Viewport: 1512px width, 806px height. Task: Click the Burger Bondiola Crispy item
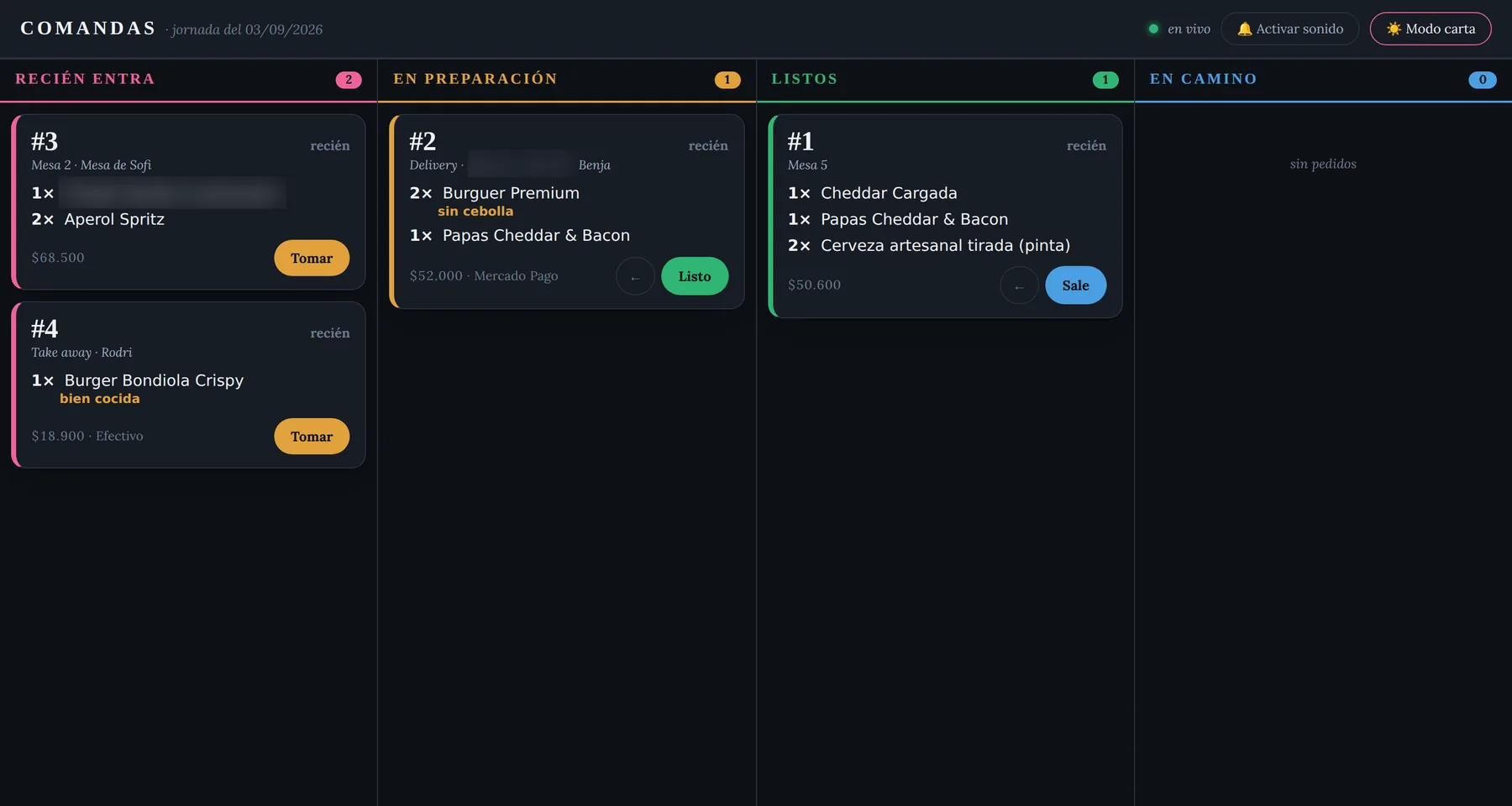pos(138,380)
